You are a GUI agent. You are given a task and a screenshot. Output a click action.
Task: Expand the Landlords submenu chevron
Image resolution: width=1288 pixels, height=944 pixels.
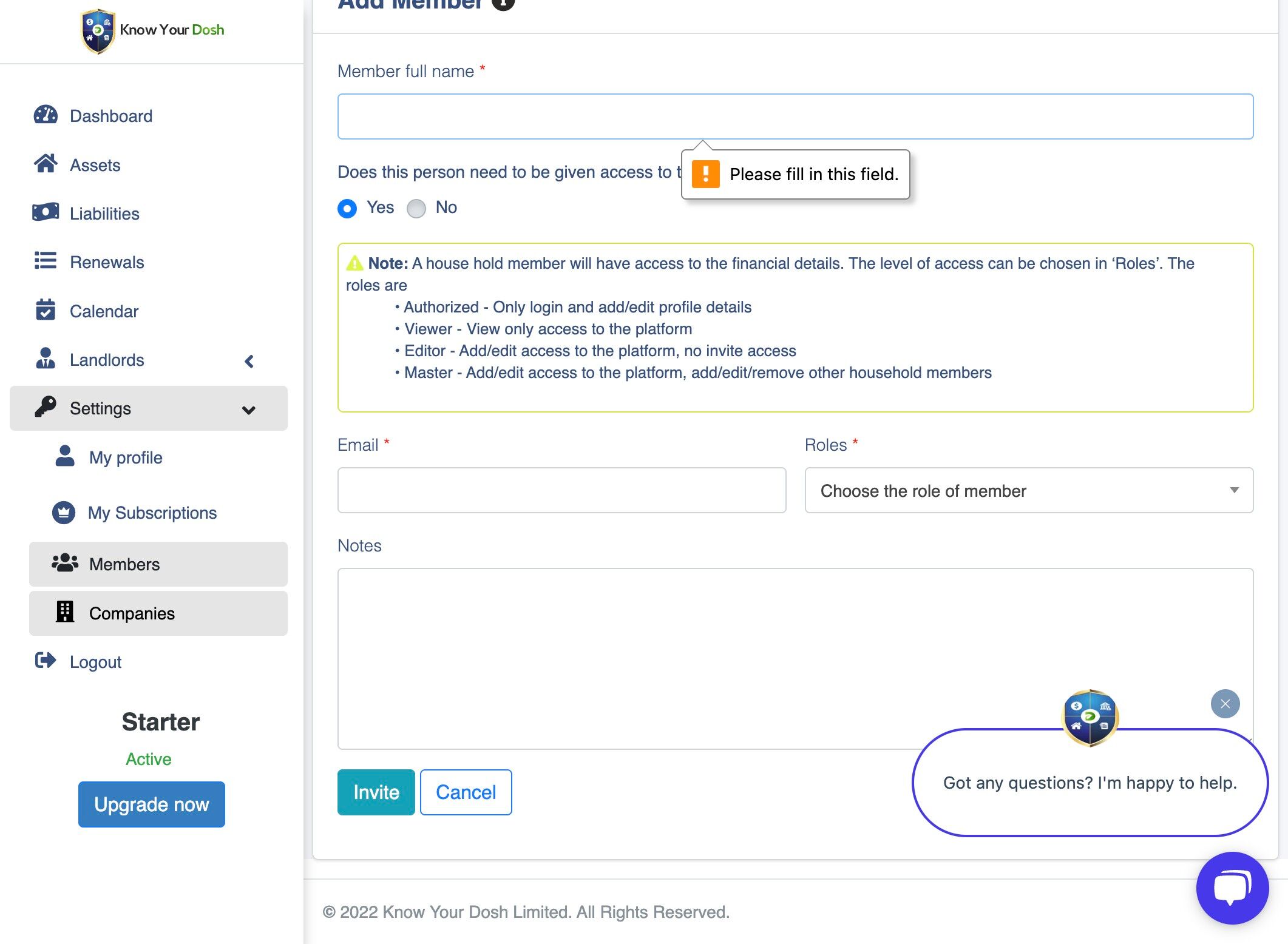pyautogui.click(x=249, y=362)
